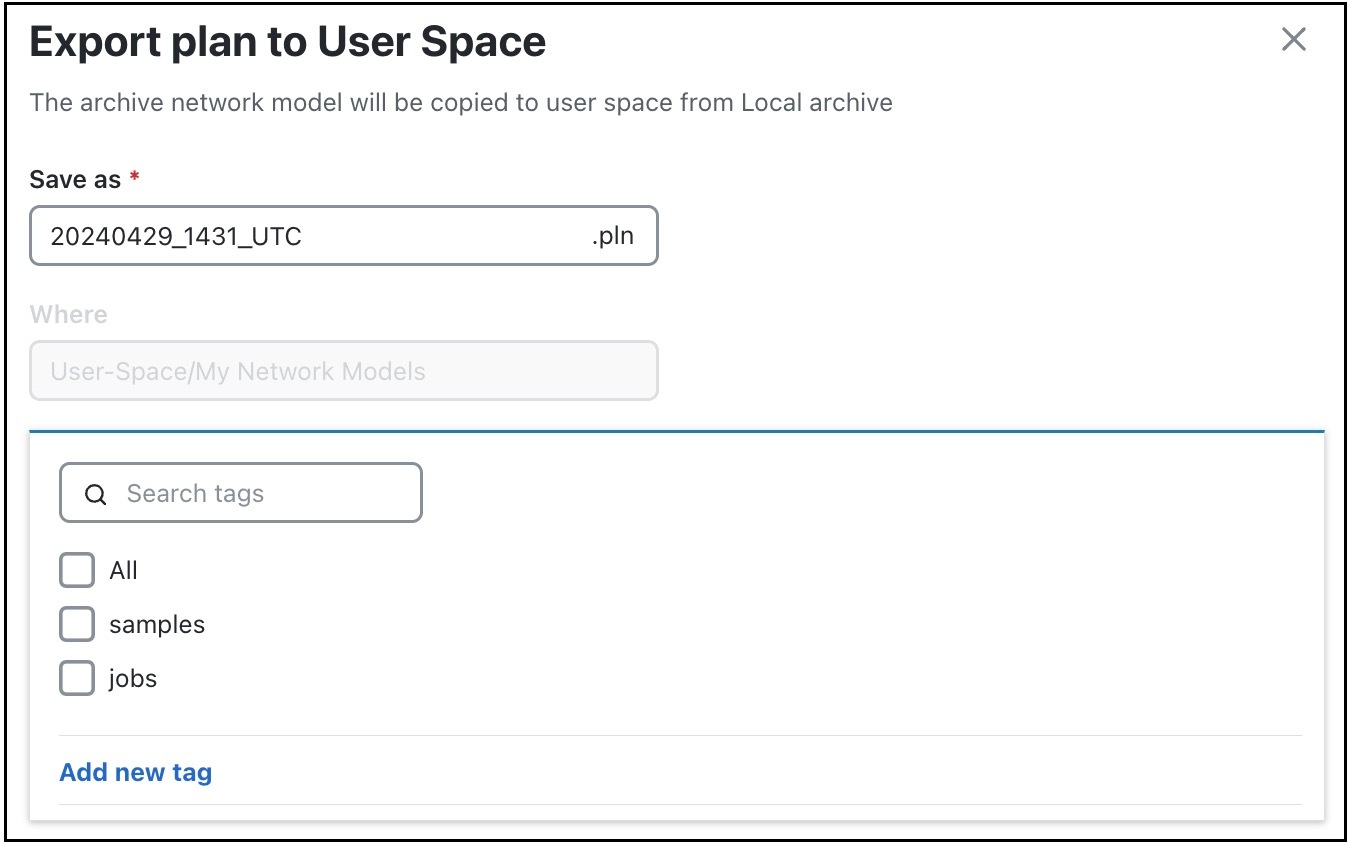
Task: Click the filename input showing 20240429_1431_UTC
Action: coord(300,236)
